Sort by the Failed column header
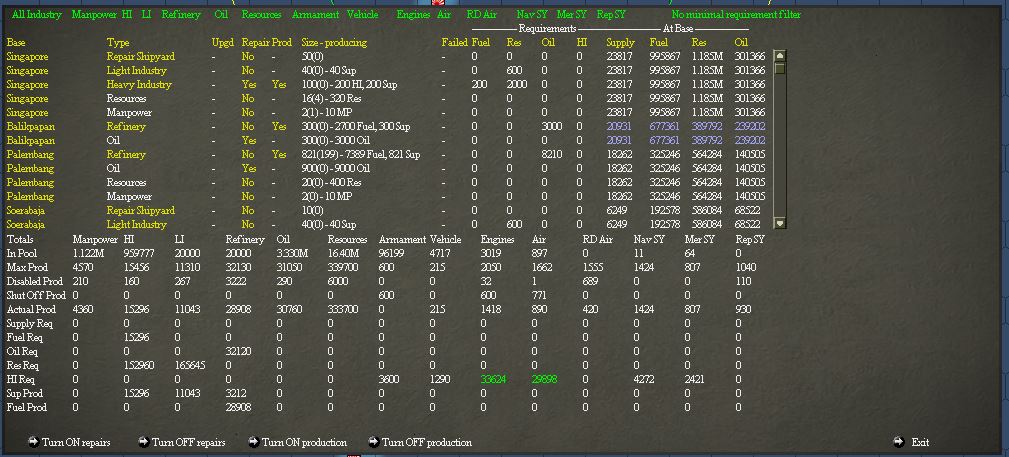1009x457 pixels. coord(454,42)
